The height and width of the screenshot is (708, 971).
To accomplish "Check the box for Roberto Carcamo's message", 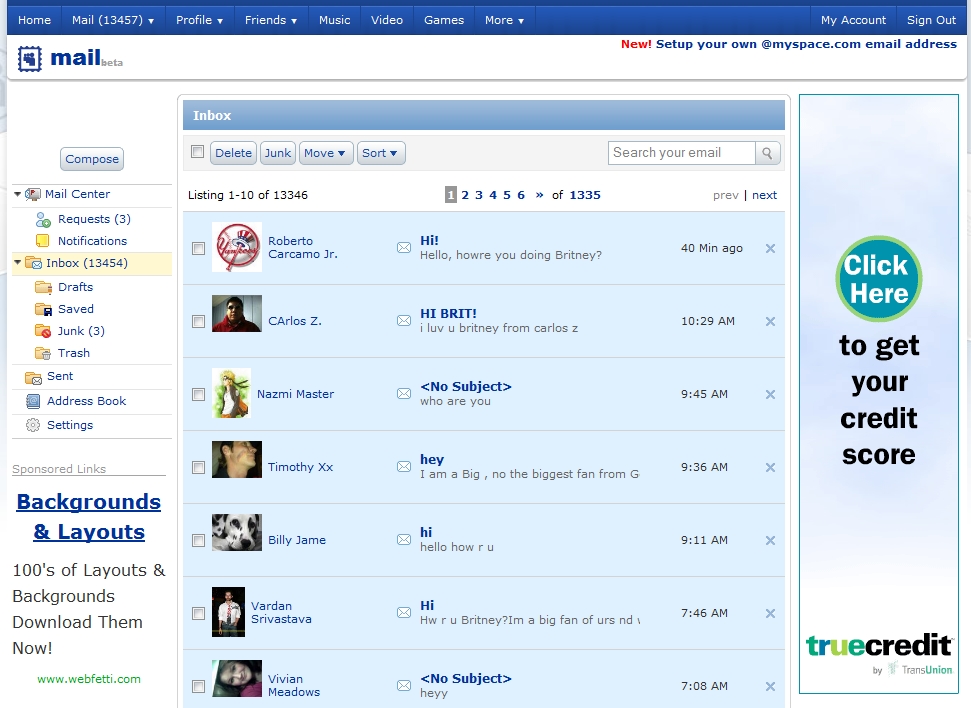I will click(x=198, y=248).
